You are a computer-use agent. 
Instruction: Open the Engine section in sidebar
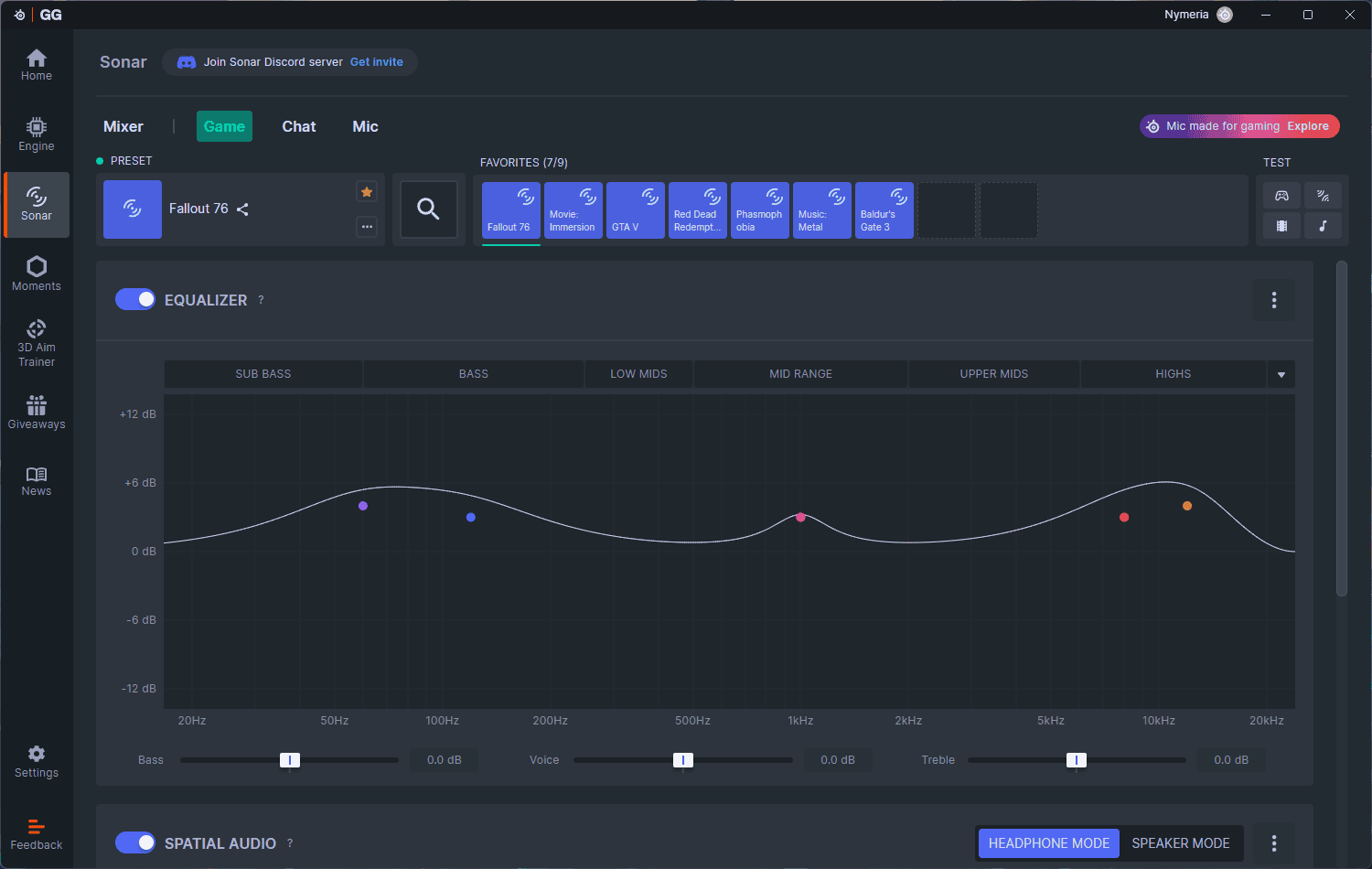(x=37, y=134)
